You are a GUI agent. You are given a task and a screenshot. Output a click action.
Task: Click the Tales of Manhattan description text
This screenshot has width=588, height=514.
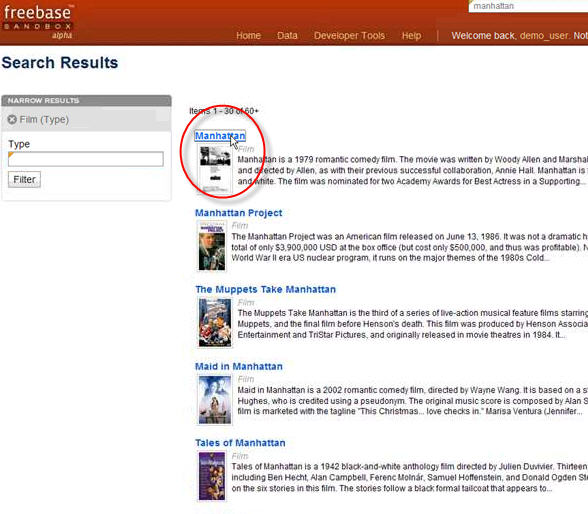coord(410,477)
